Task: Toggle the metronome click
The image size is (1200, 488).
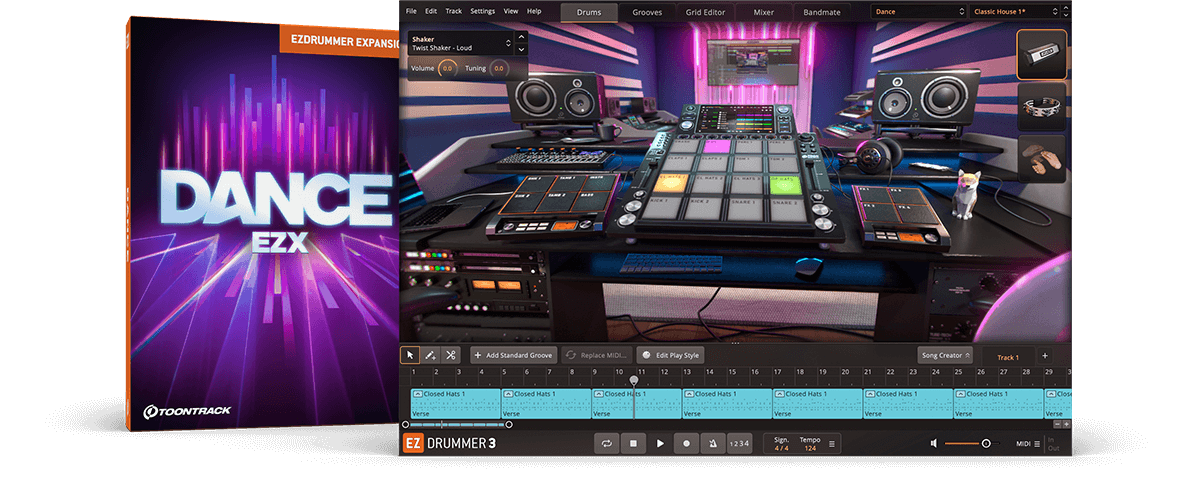Action: pos(712,443)
